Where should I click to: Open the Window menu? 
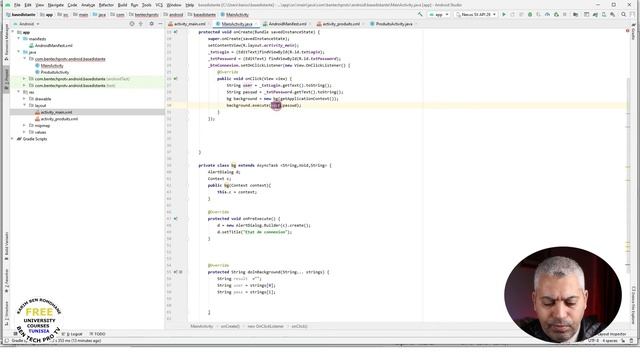(174, 5)
